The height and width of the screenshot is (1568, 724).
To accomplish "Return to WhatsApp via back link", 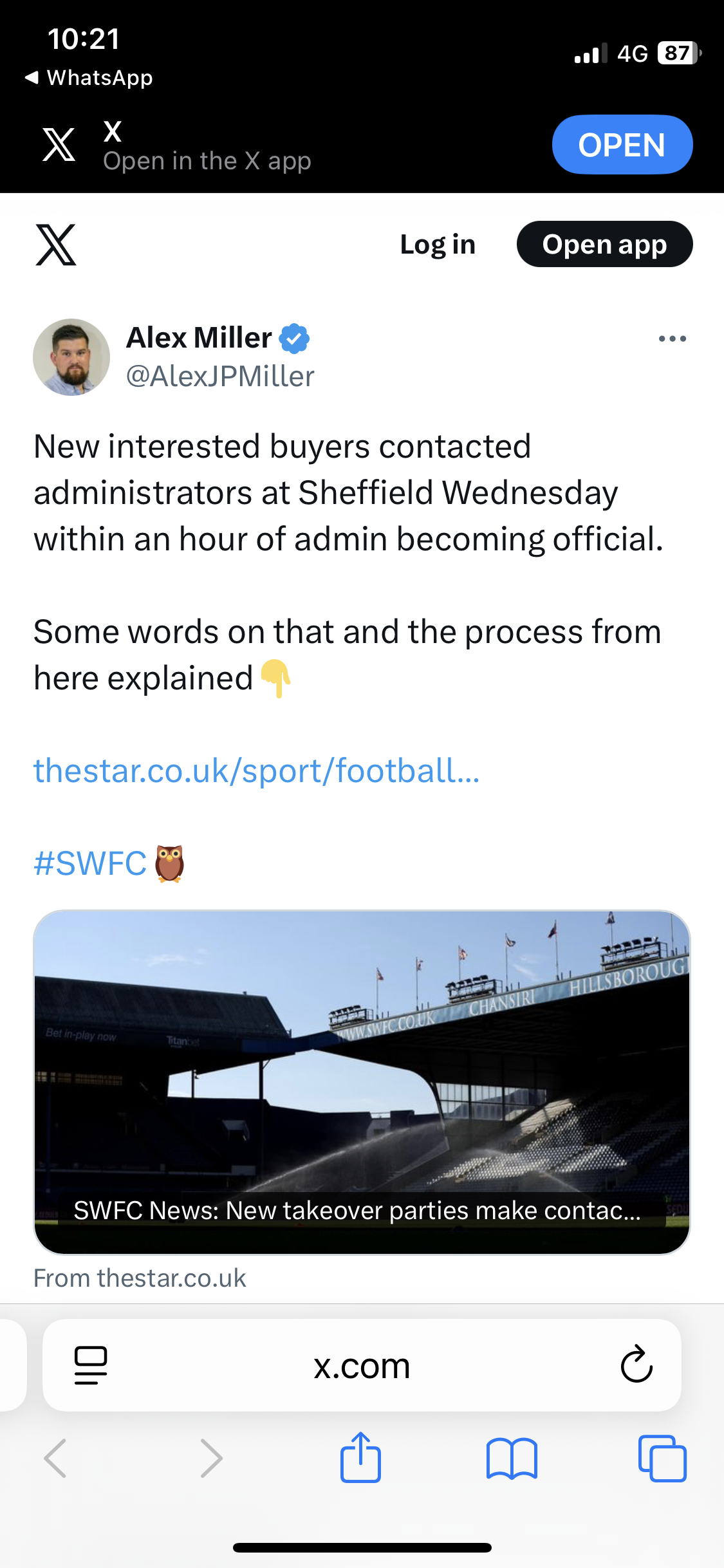I will 89,78.
